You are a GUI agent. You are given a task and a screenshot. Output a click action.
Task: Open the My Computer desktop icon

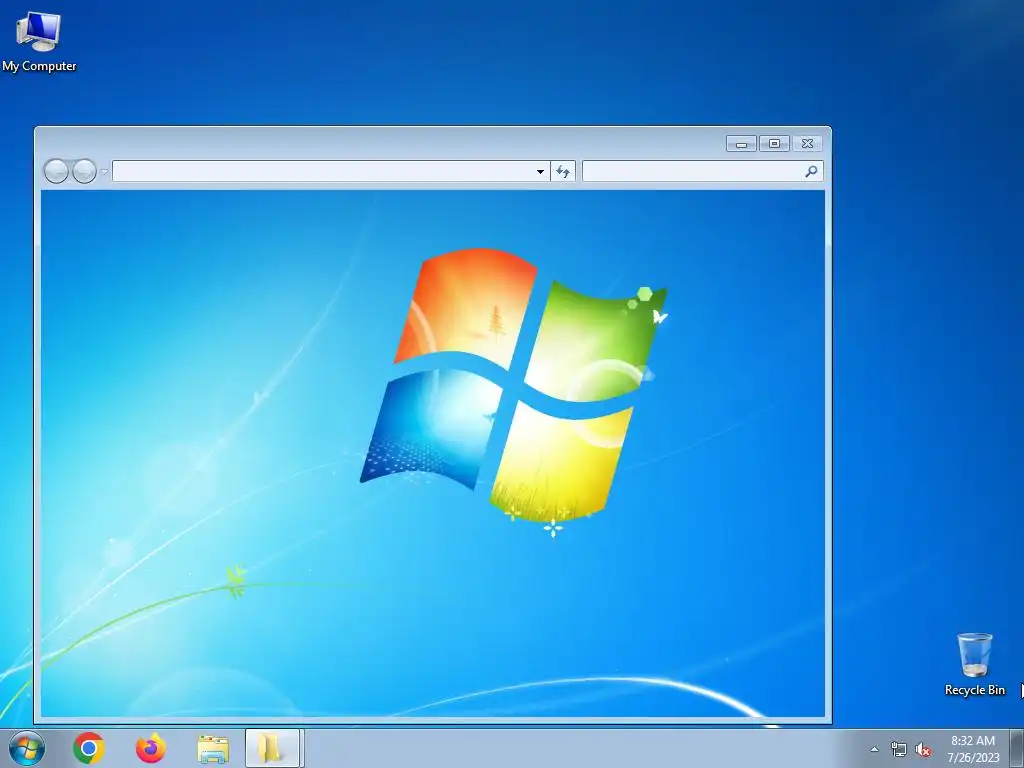click(x=39, y=41)
